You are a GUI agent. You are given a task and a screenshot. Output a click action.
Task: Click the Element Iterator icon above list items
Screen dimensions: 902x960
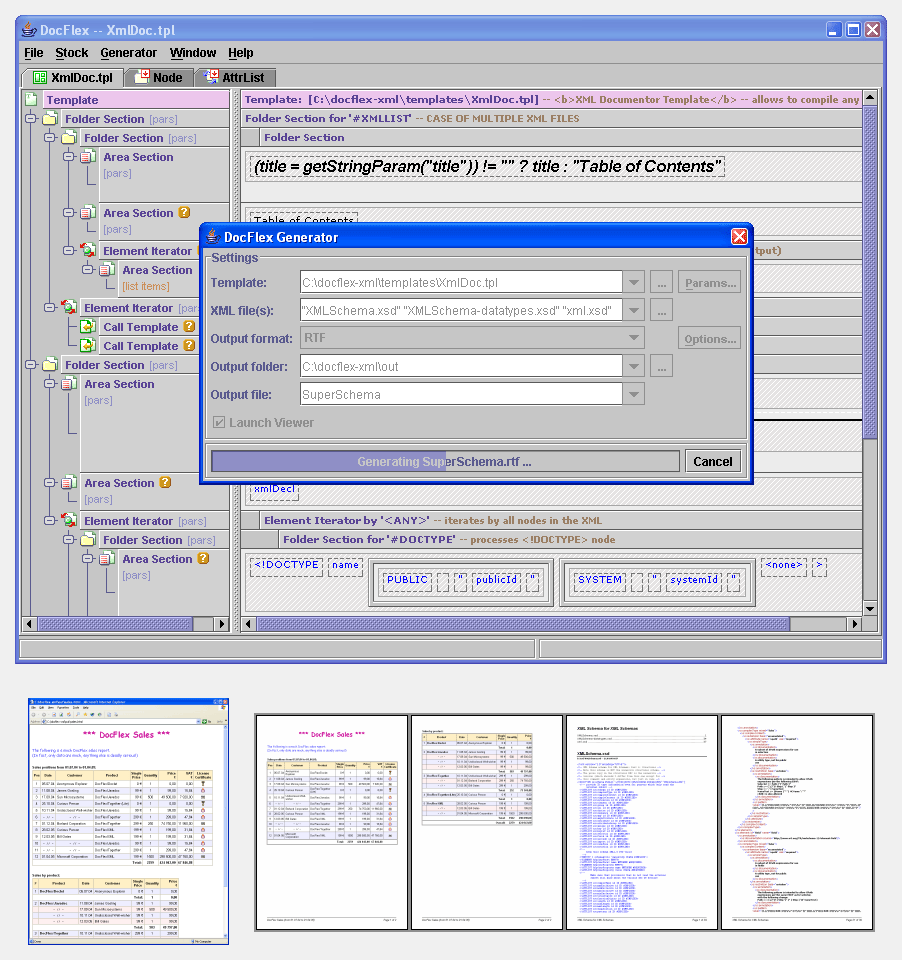88,250
